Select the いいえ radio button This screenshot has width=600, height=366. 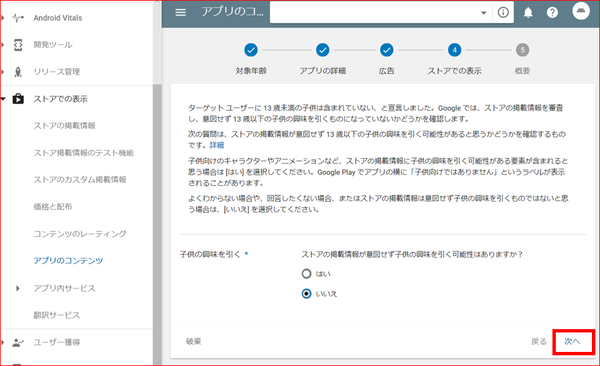(306, 294)
